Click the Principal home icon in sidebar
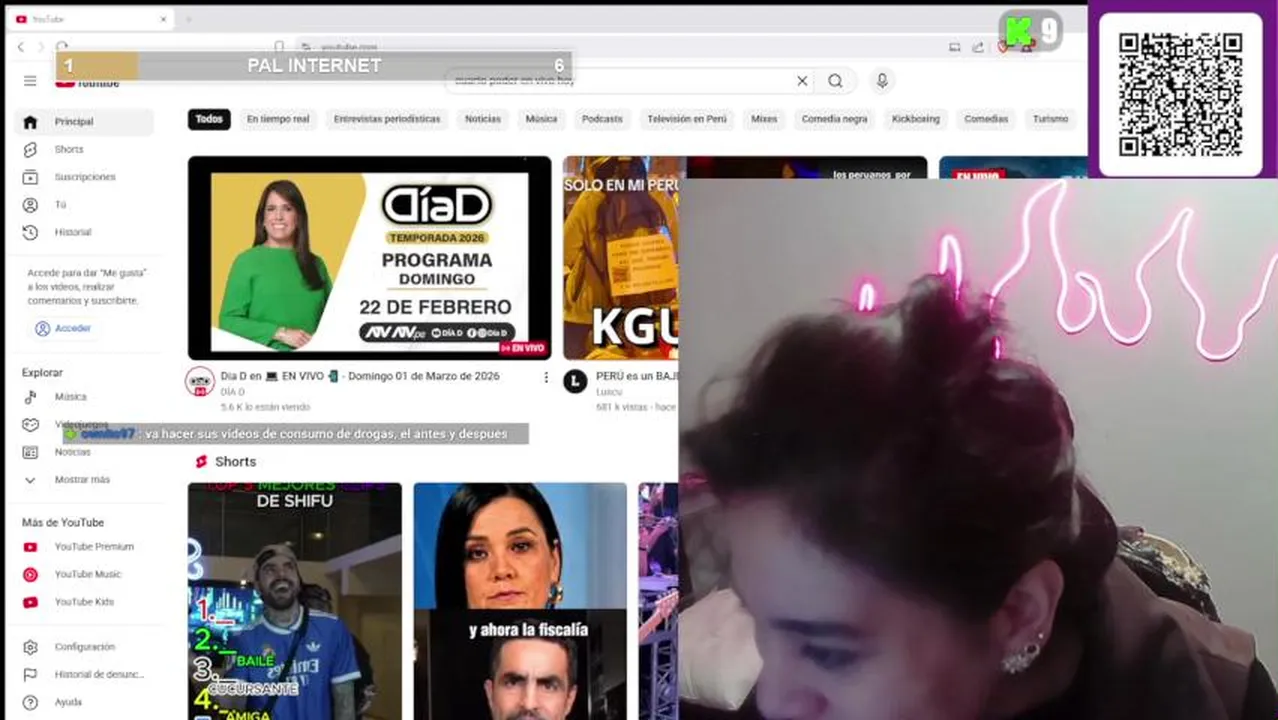This screenshot has width=1278, height=720. pyautogui.click(x=30, y=122)
